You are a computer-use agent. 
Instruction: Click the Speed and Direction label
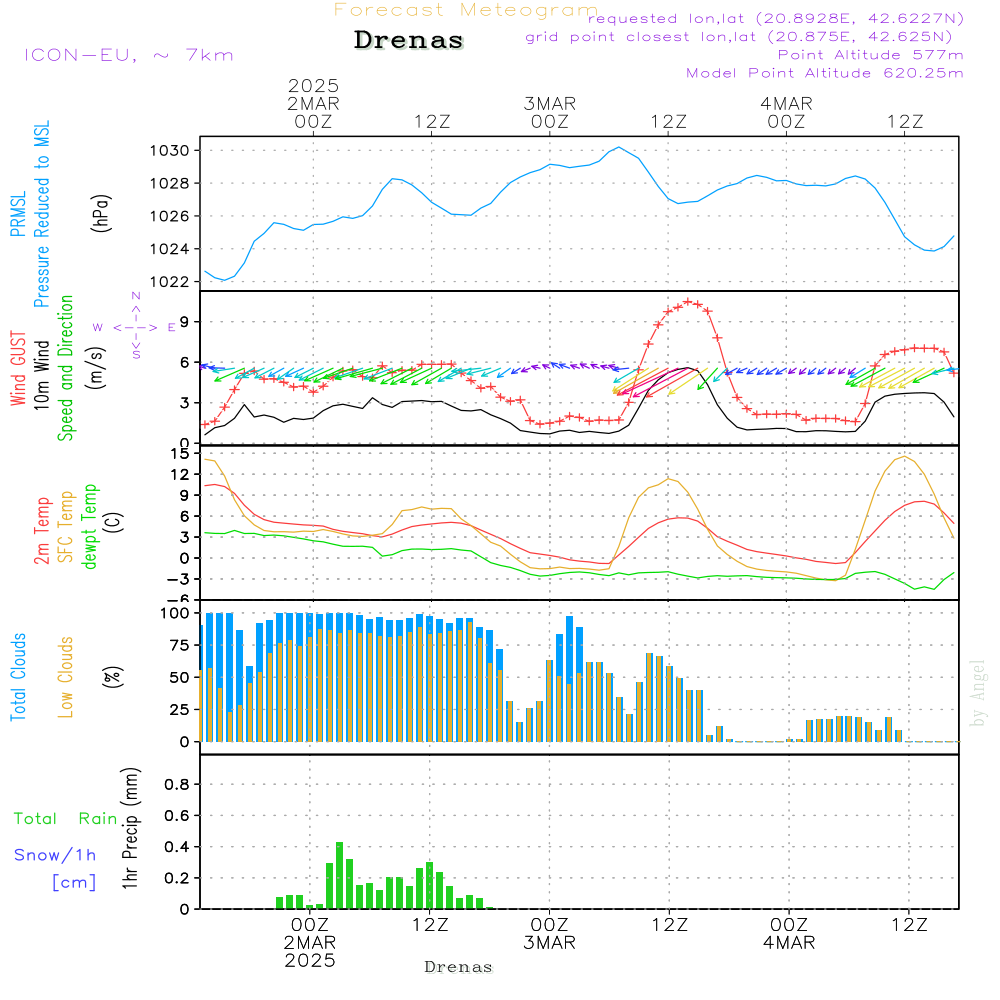65,368
